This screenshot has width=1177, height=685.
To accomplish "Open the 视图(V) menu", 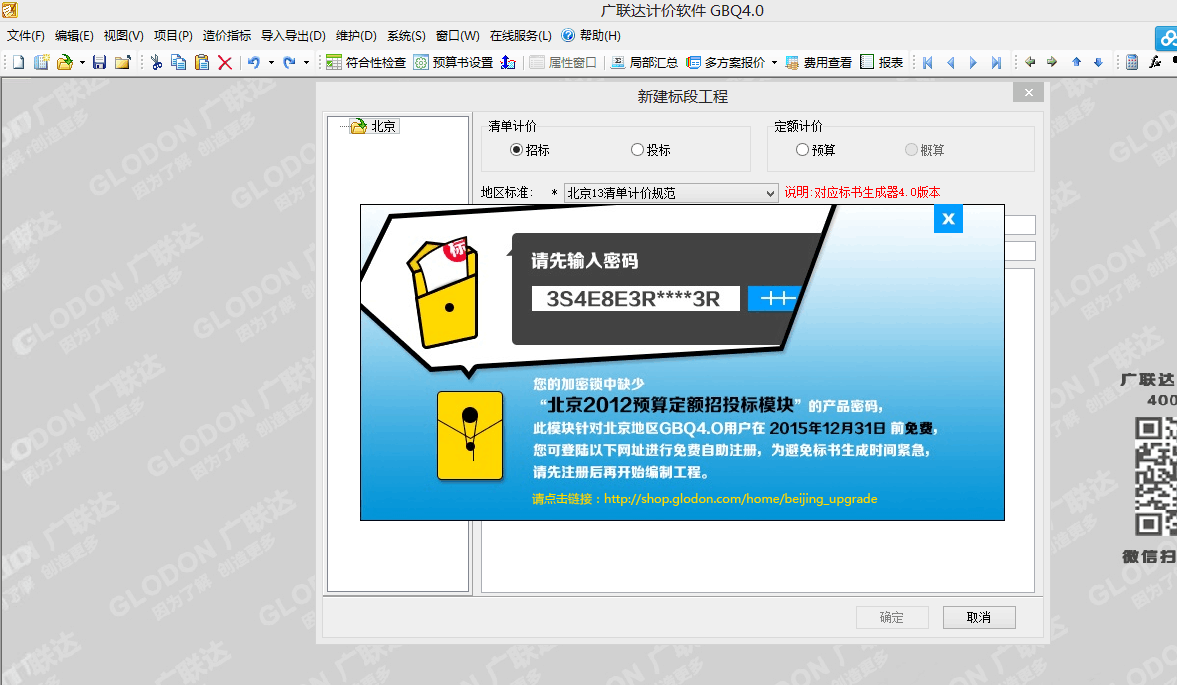I will 123,35.
